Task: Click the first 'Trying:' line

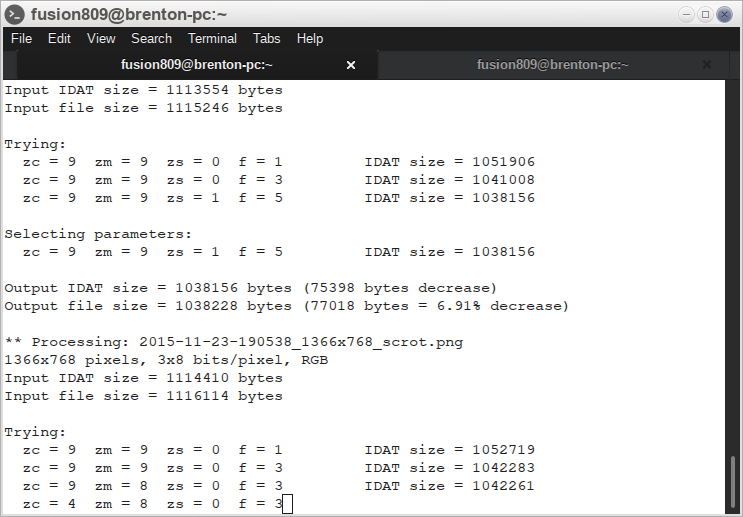Action: (x=35, y=144)
